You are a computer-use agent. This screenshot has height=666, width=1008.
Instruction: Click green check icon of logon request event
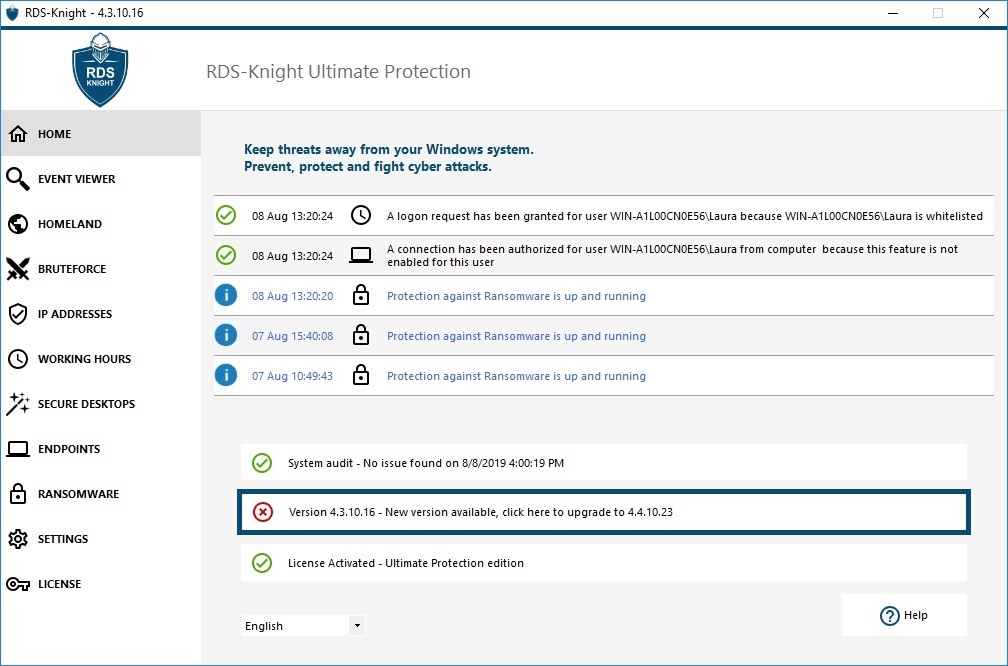pos(226,215)
